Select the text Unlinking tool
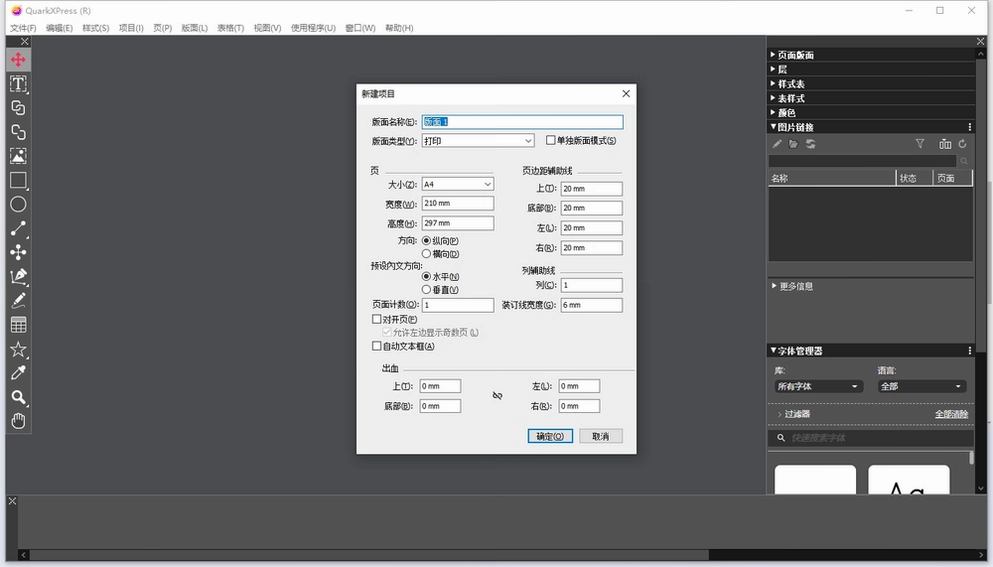Screen dimensions: 993x567 (18, 132)
